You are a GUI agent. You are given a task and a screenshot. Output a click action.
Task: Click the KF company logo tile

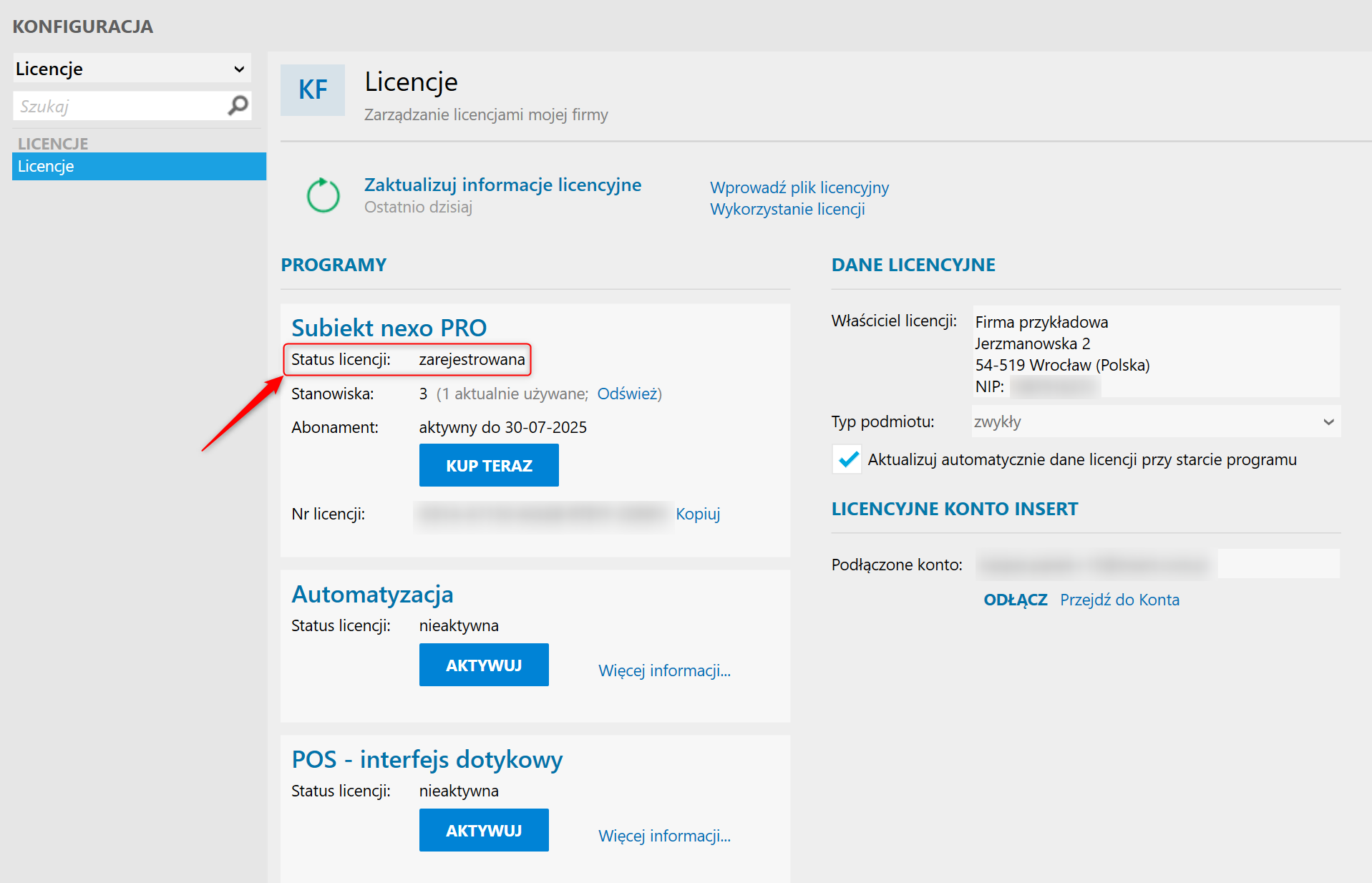coord(313,90)
